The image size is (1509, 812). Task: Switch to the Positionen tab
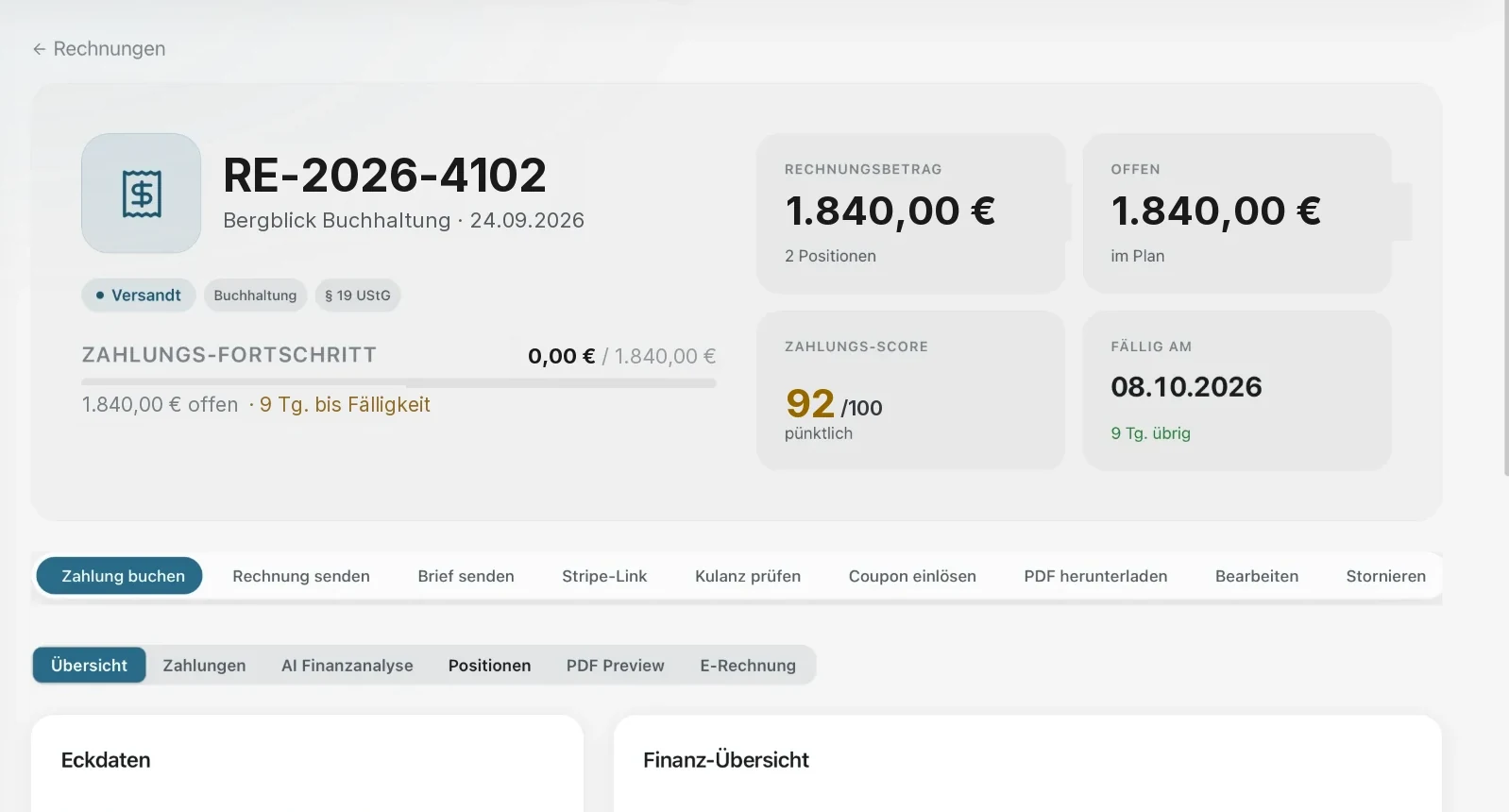pos(489,666)
